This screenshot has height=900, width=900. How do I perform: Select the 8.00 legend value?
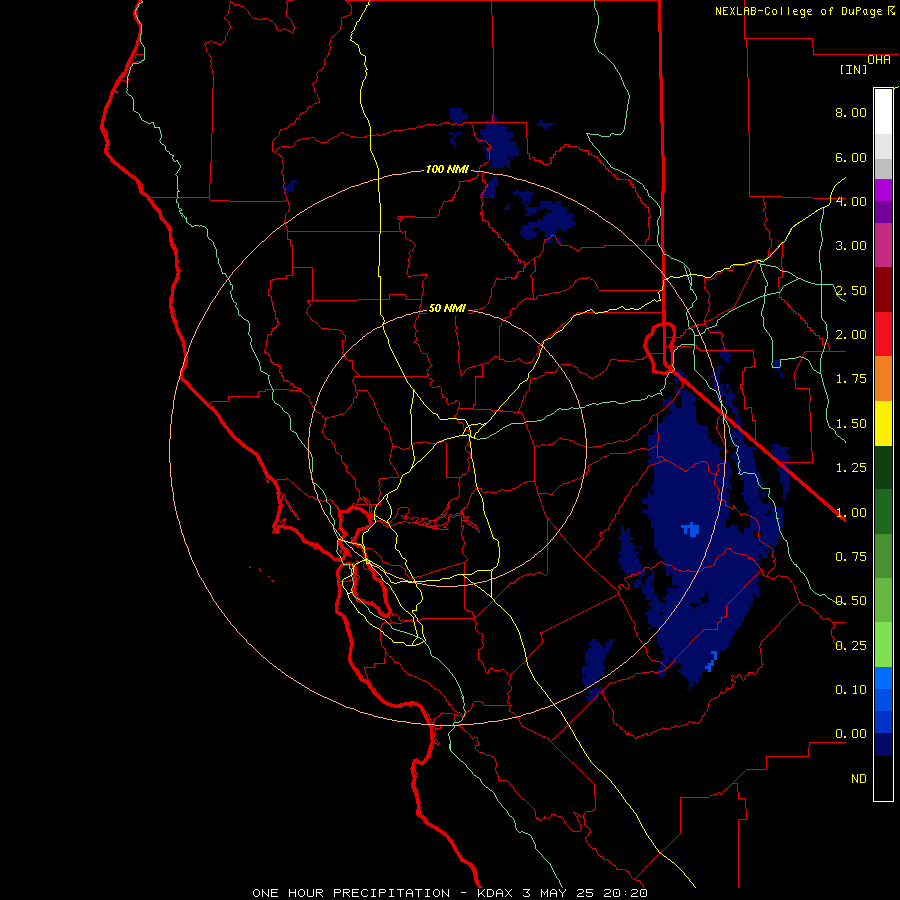[851, 112]
